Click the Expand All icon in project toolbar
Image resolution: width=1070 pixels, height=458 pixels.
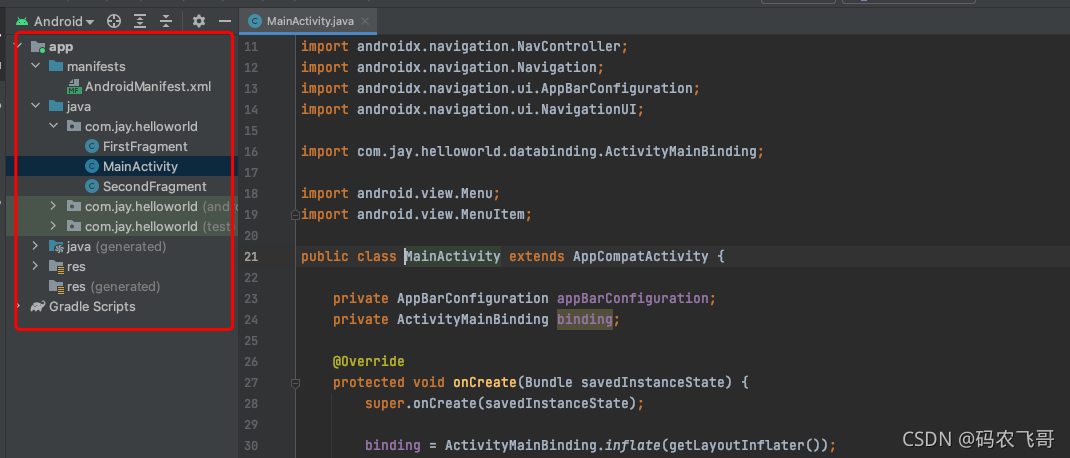click(x=140, y=21)
